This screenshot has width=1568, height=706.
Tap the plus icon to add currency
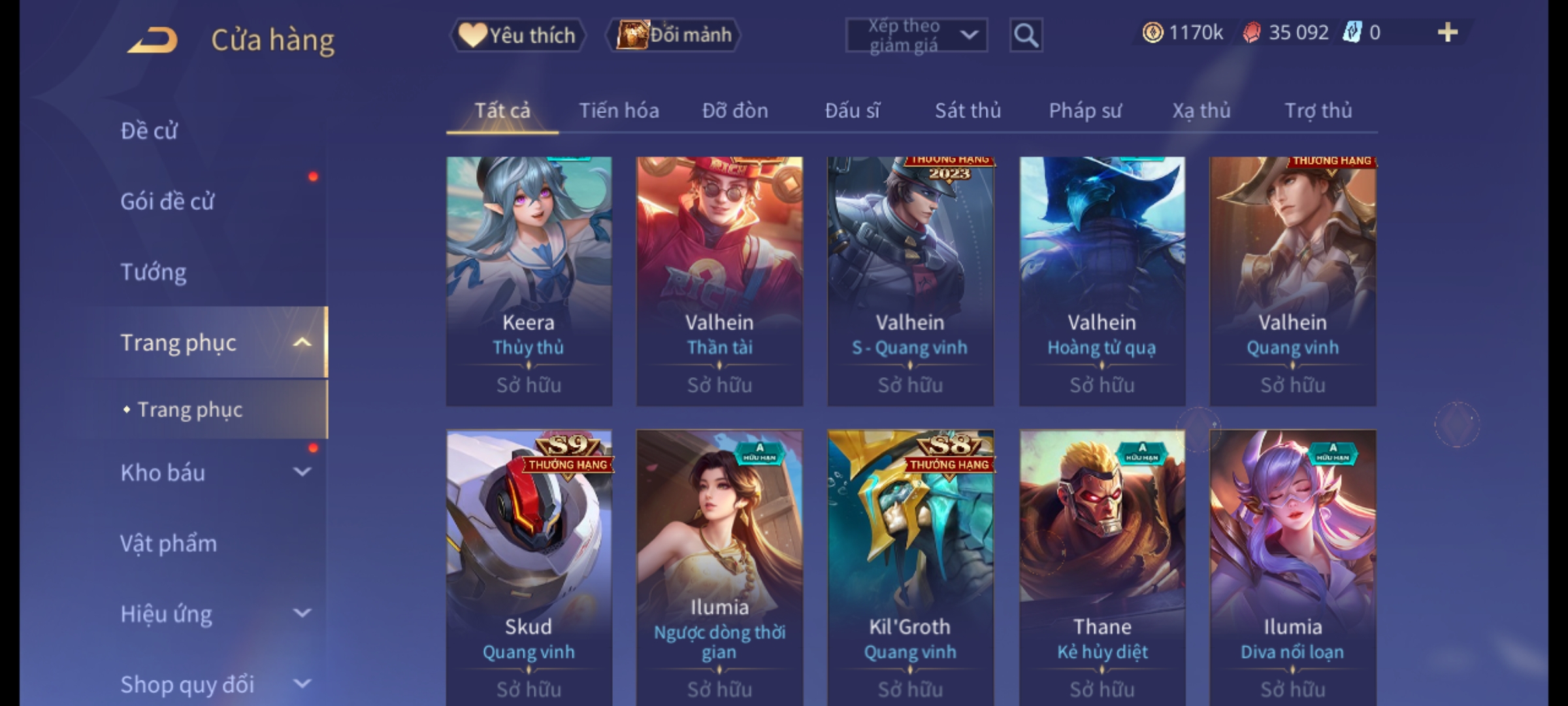tap(1448, 32)
